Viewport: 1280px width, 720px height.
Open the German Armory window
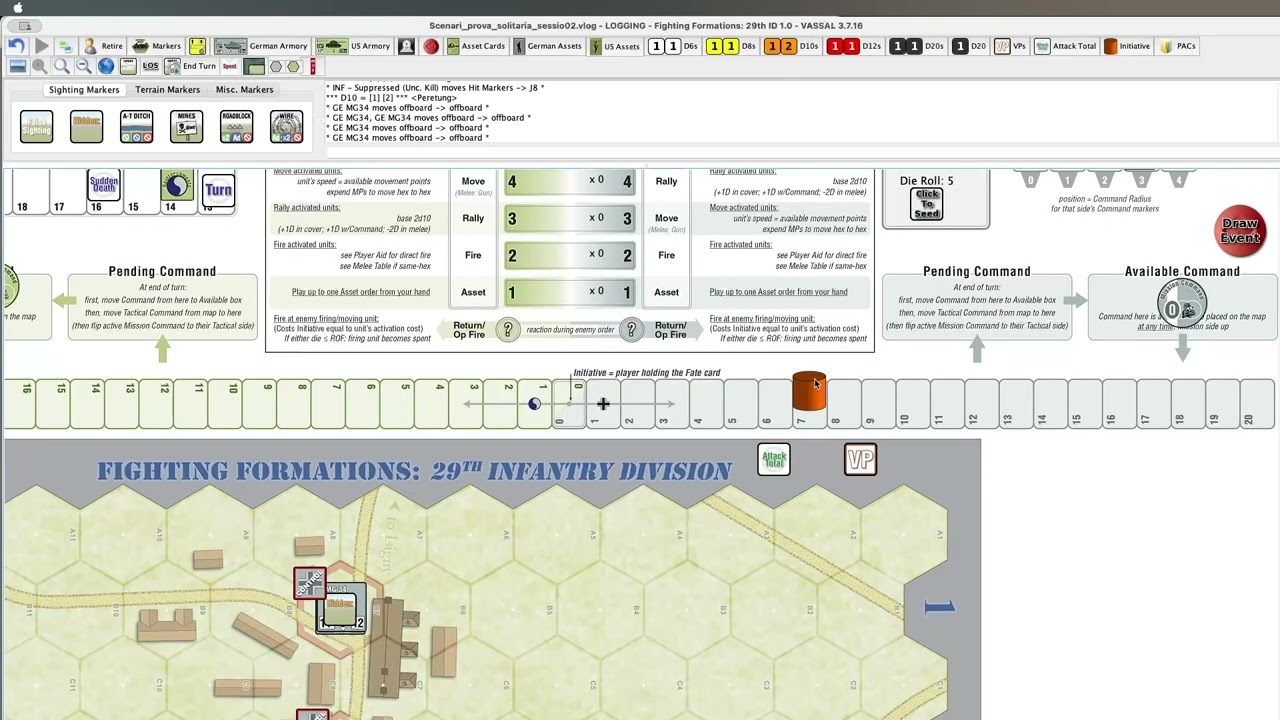[x=262, y=46]
